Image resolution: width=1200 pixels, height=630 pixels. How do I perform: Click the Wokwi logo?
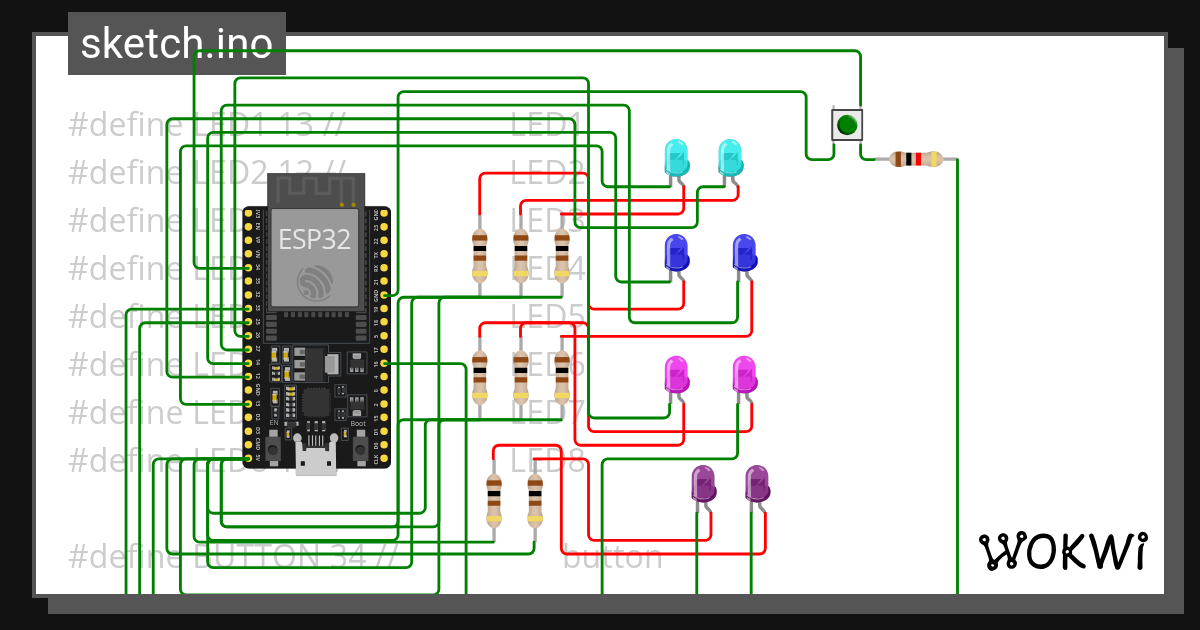click(1065, 549)
